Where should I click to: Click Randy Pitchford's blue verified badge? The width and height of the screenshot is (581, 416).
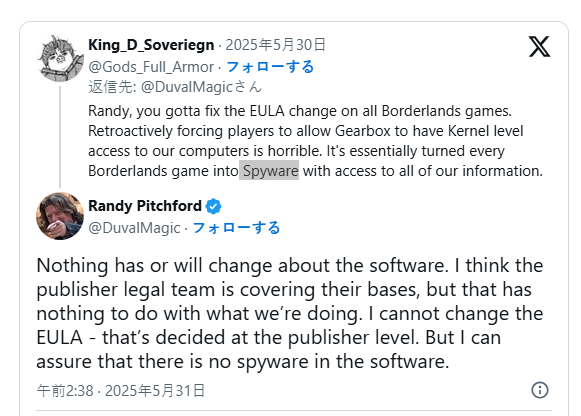click(x=213, y=206)
